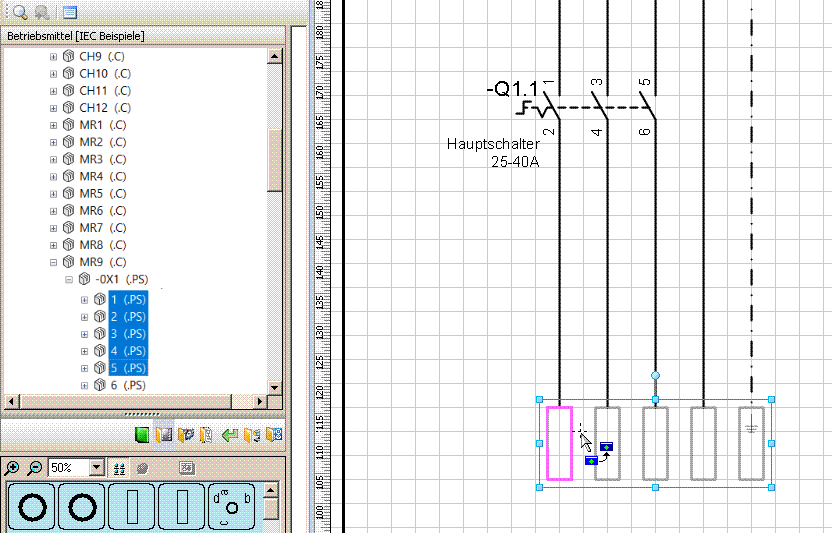This screenshot has height=533, width=832.
Task: Expand the CH10 tree node
Action: click(x=54, y=74)
